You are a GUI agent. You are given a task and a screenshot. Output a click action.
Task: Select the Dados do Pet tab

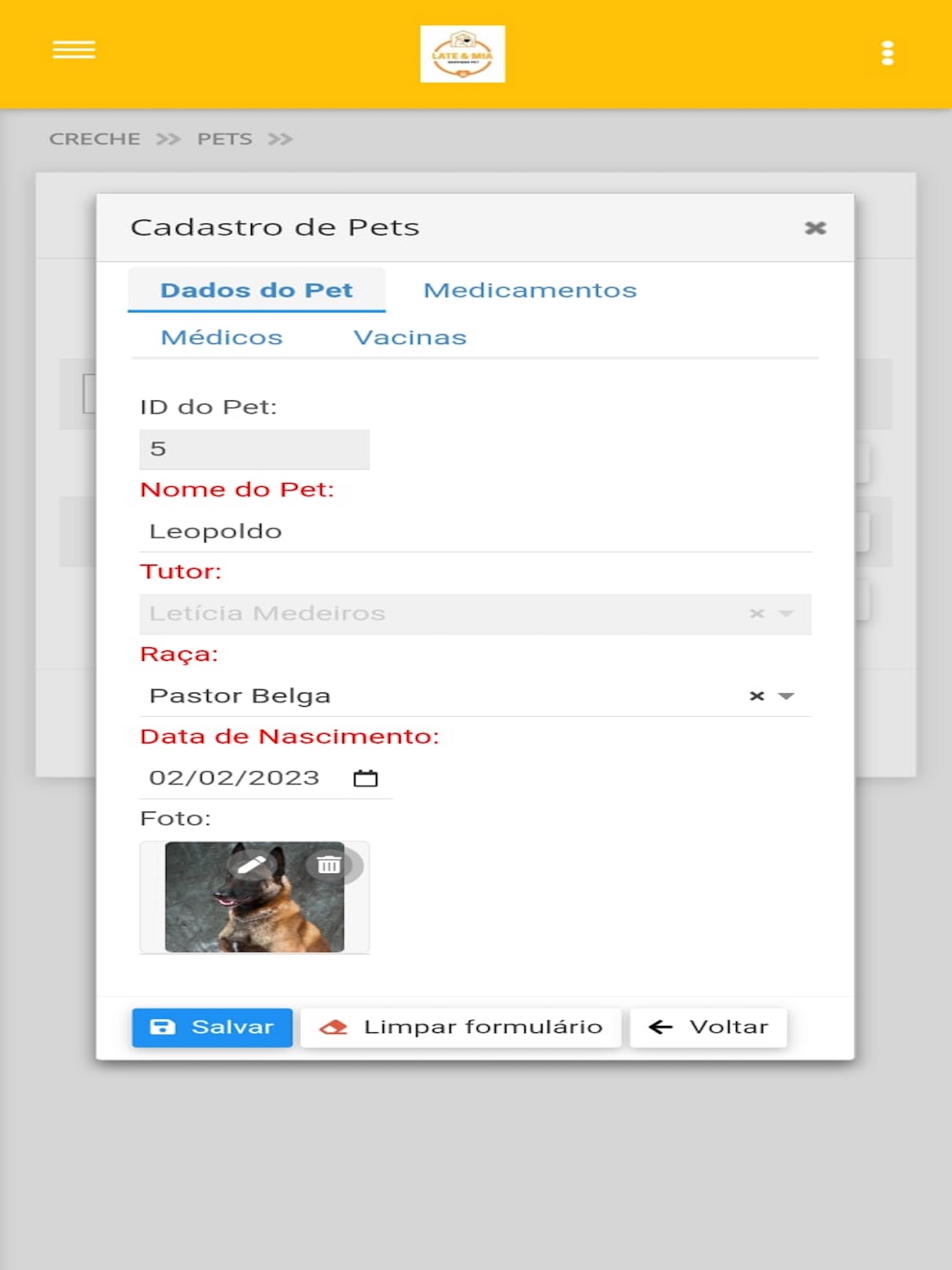coord(256,290)
